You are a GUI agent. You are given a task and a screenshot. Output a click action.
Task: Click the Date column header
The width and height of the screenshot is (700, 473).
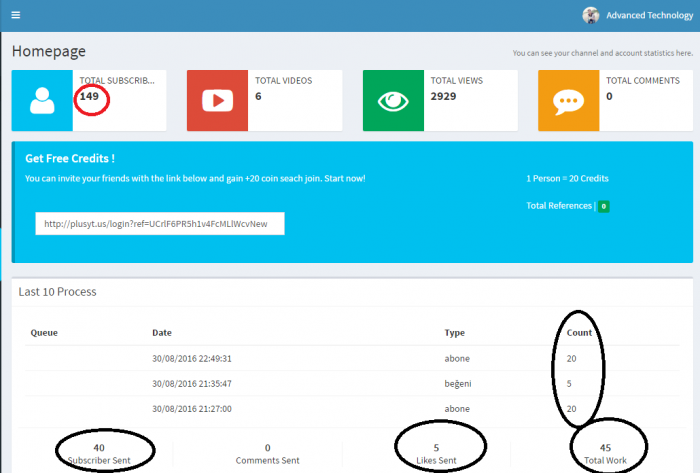[162, 333]
